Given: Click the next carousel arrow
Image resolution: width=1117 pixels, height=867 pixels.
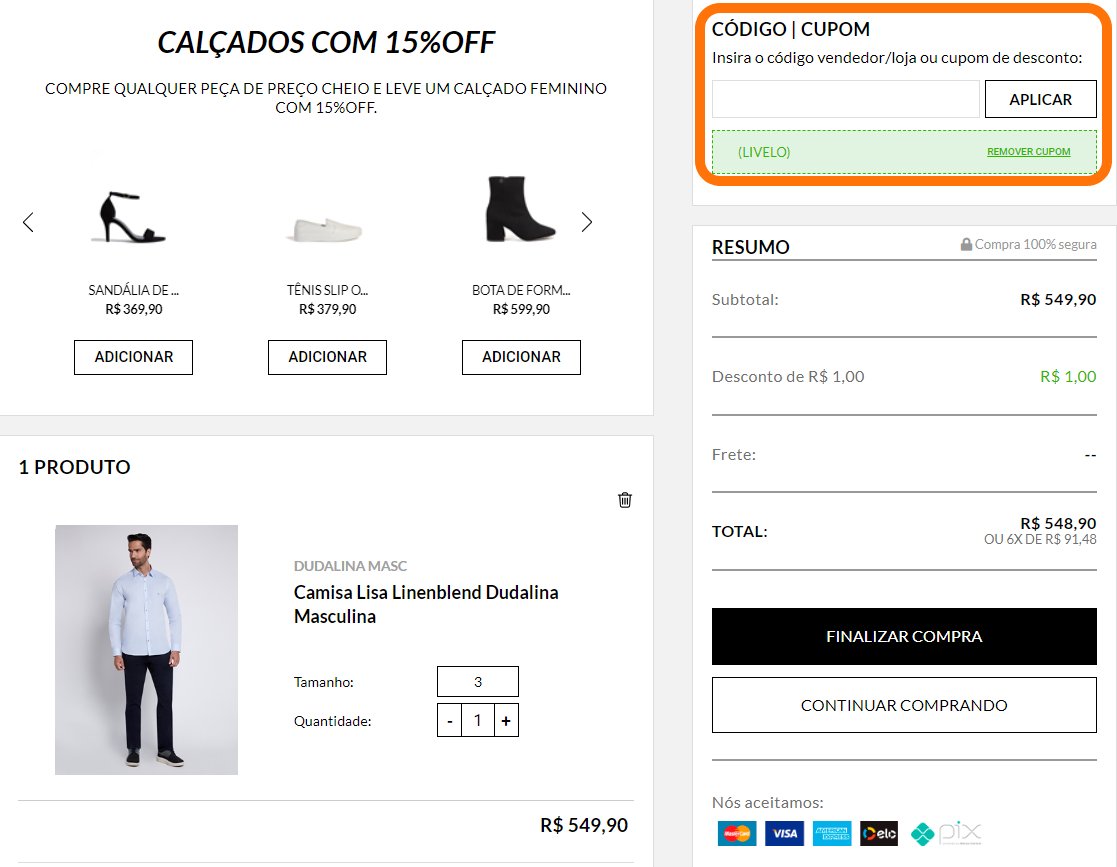Looking at the screenshot, I should coord(587,222).
